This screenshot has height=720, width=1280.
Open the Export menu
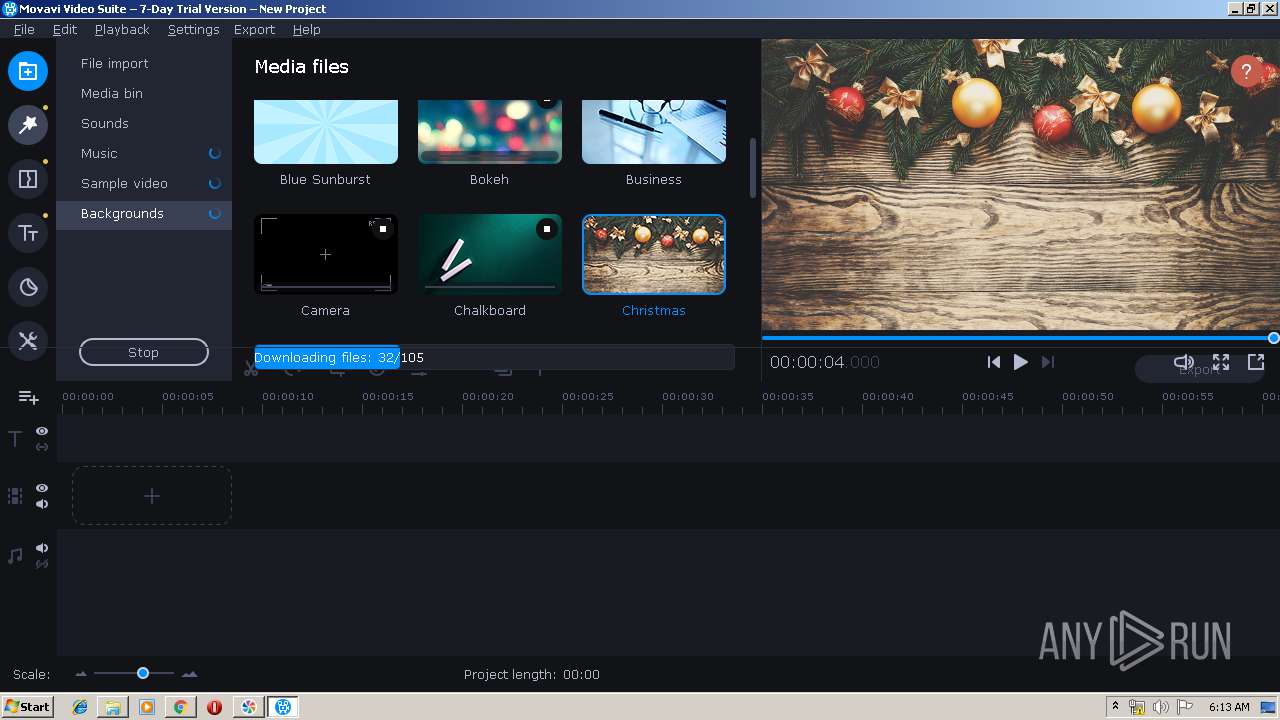coord(254,29)
